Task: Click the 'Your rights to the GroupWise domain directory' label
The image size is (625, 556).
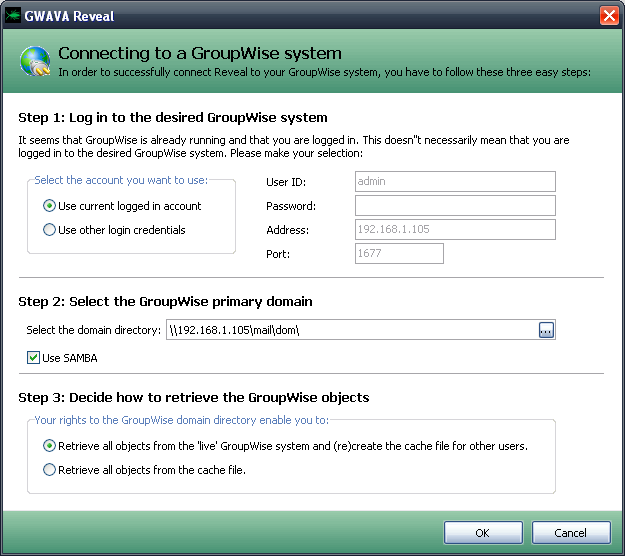Action: (x=181, y=420)
